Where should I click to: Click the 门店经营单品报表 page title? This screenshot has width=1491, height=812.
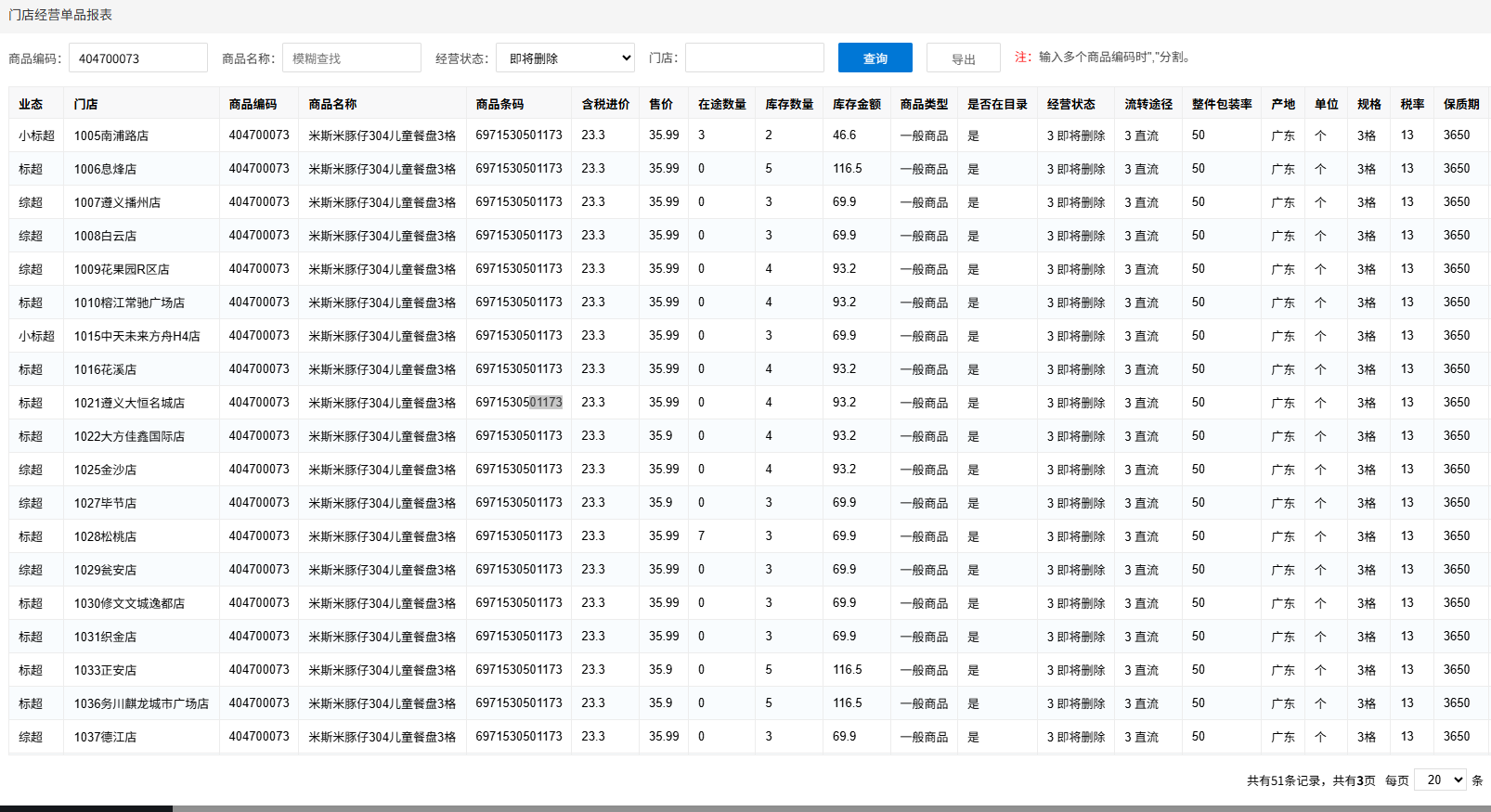point(60,15)
